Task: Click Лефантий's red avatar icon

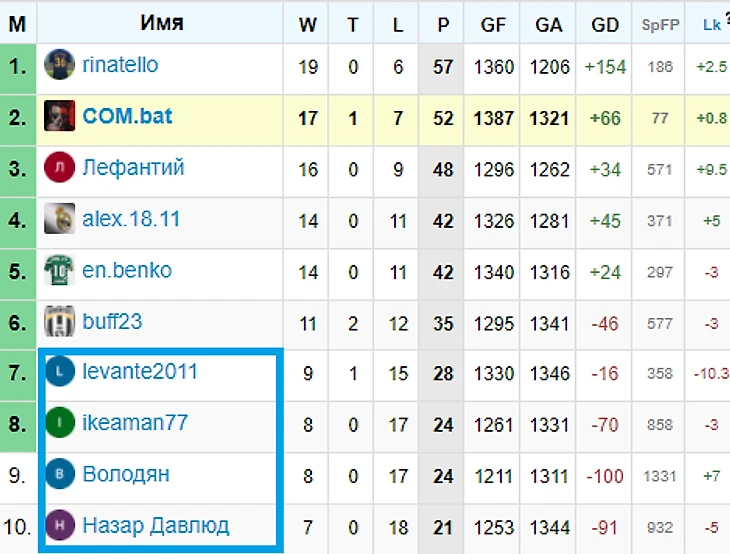Action: coord(60,168)
